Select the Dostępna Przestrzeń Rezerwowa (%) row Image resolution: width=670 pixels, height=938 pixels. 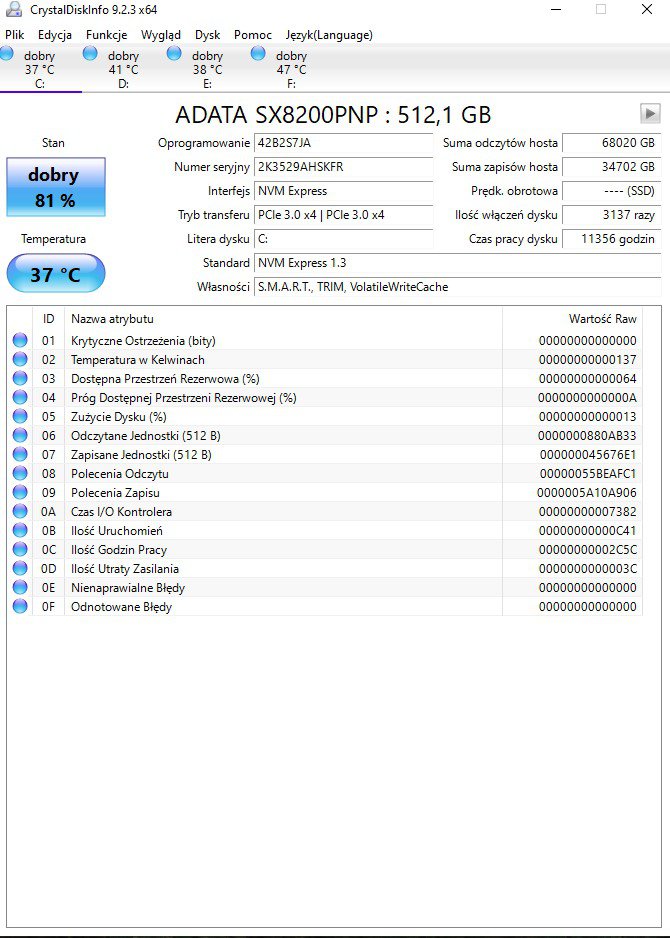point(325,379)
